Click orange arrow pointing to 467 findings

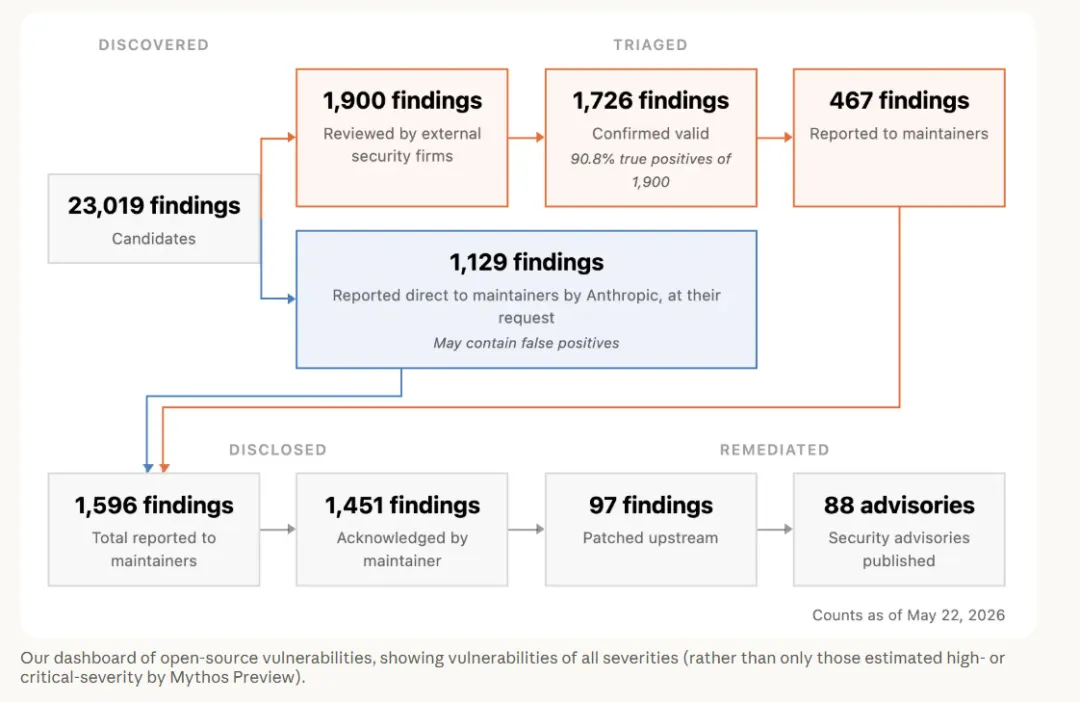coord(775,137)
